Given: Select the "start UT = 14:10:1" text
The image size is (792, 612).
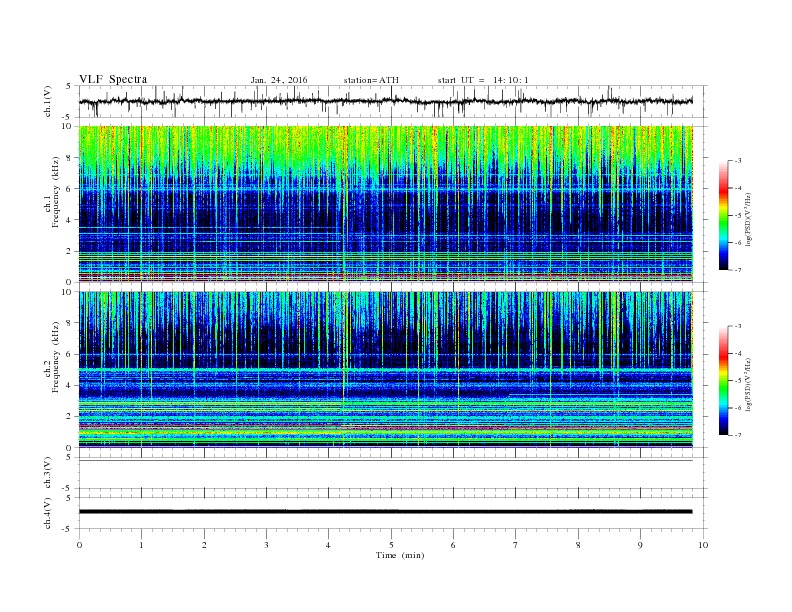Looking at the screenshot, I should (x=483, y=80).
